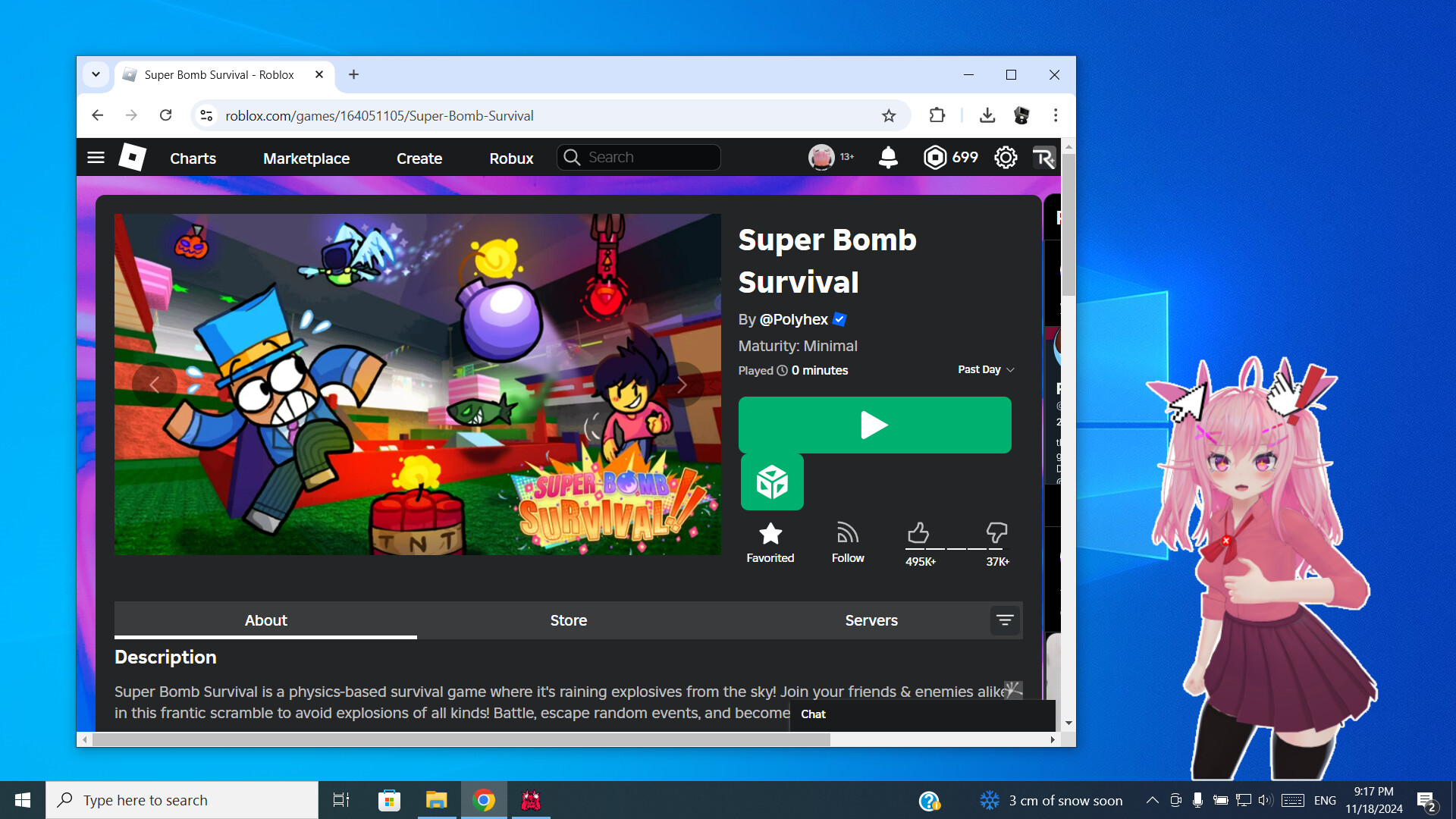Open notifications via the bell icon
Image resolution: width=1456 pixels, height=819 pixels.
887,157
